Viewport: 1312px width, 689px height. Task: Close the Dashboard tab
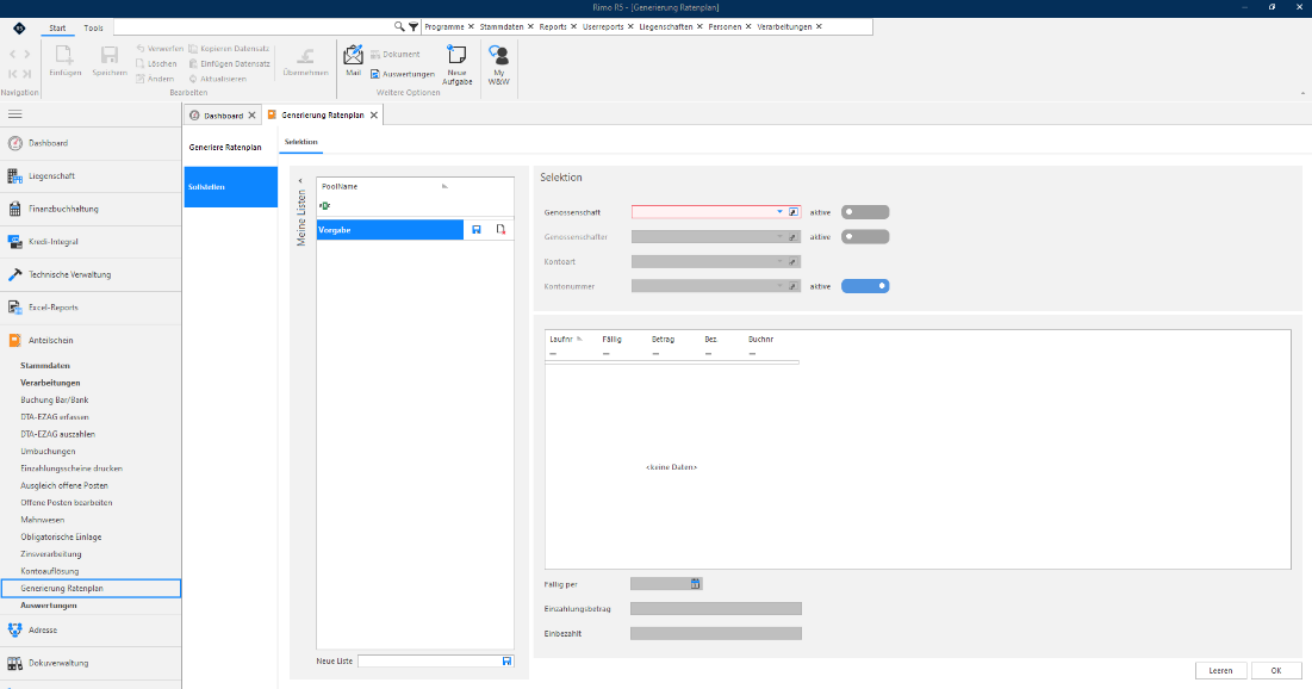pos(252,116)
